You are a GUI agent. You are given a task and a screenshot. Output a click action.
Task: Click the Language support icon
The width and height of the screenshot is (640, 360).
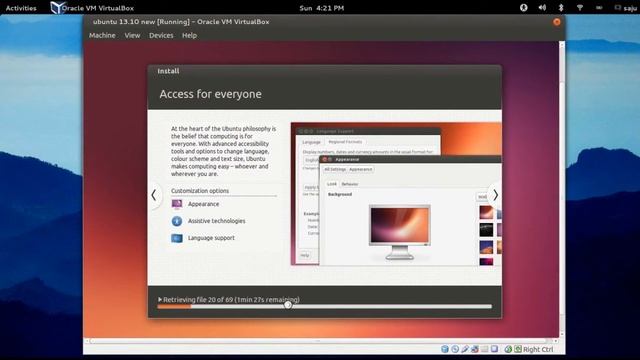click(177, 238)
